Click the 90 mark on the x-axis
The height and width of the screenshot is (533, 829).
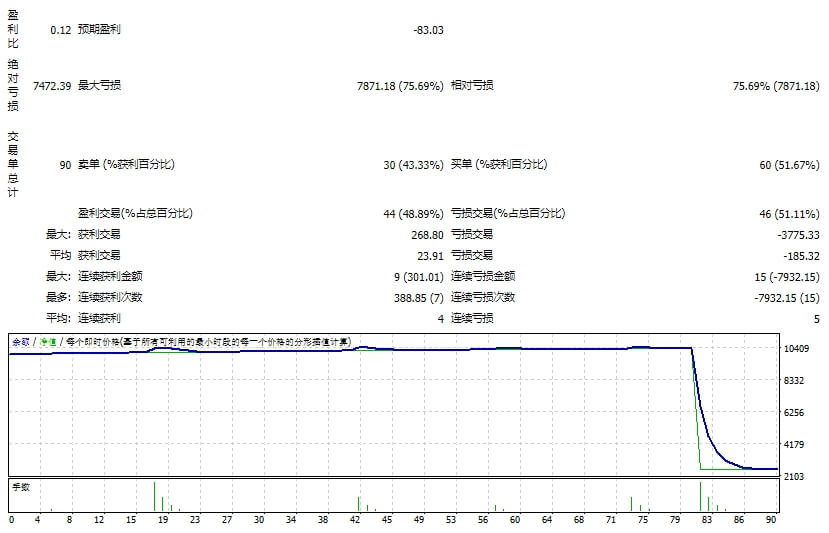[771, 520]
